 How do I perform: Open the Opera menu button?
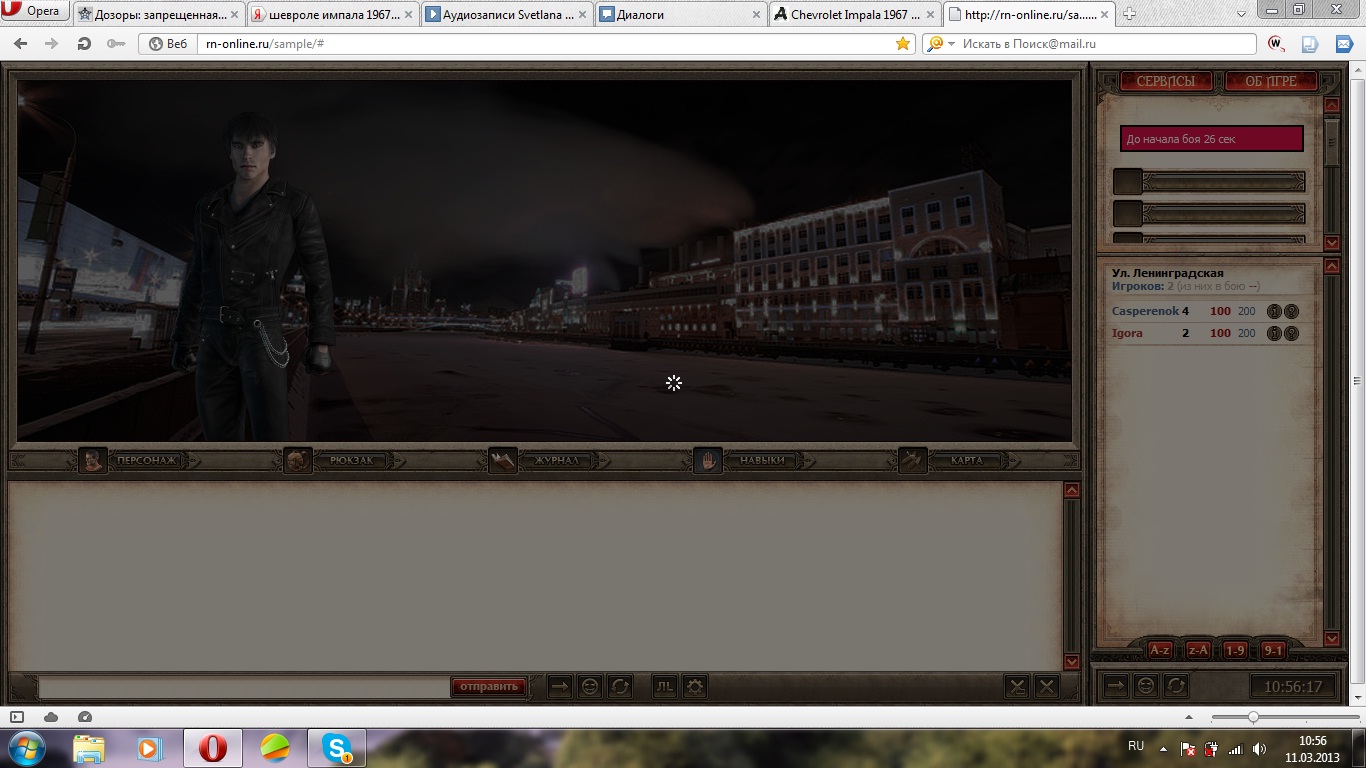click(x=36, y=11)
